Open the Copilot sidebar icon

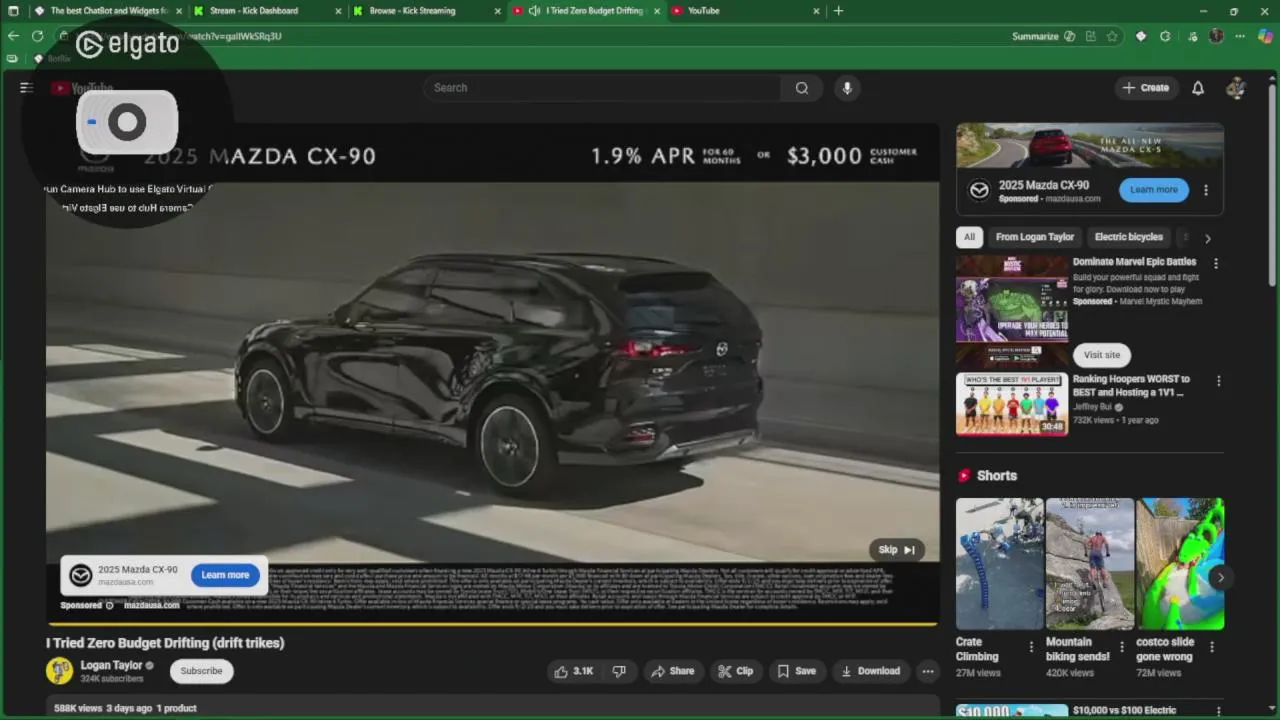1265,36
